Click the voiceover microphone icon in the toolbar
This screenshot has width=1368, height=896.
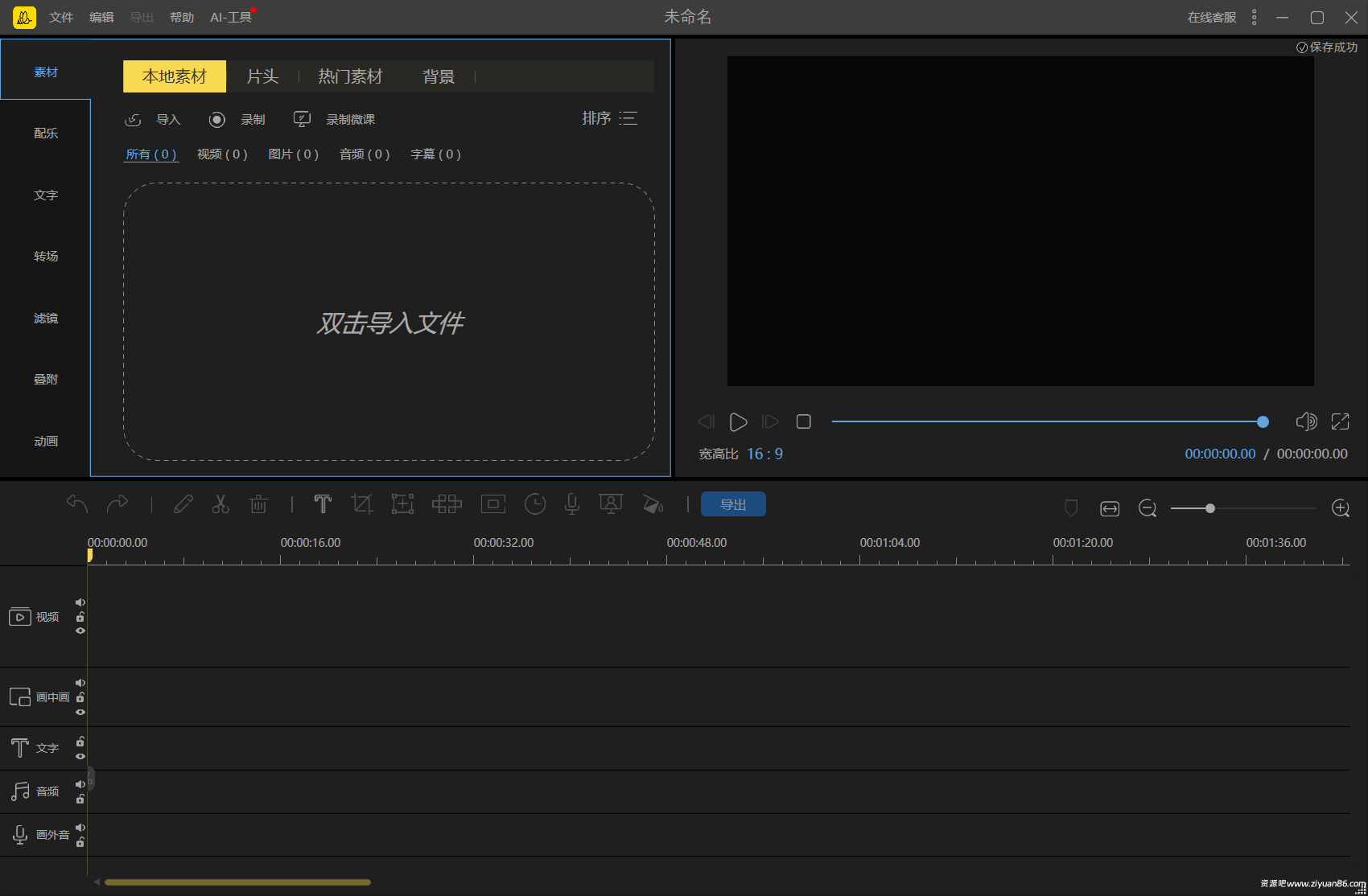coord(571,503)
